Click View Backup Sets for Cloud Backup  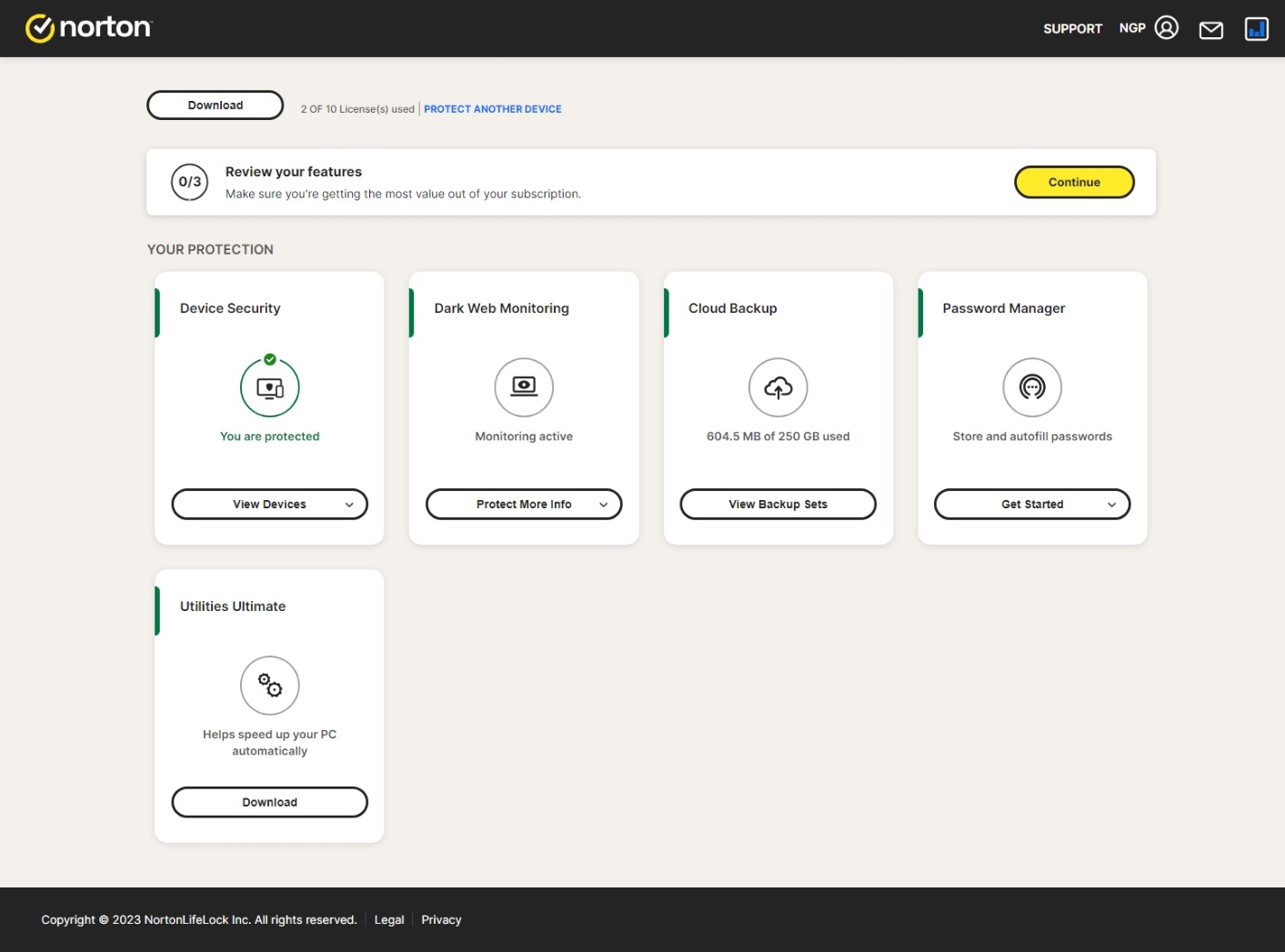pos(778,504)
